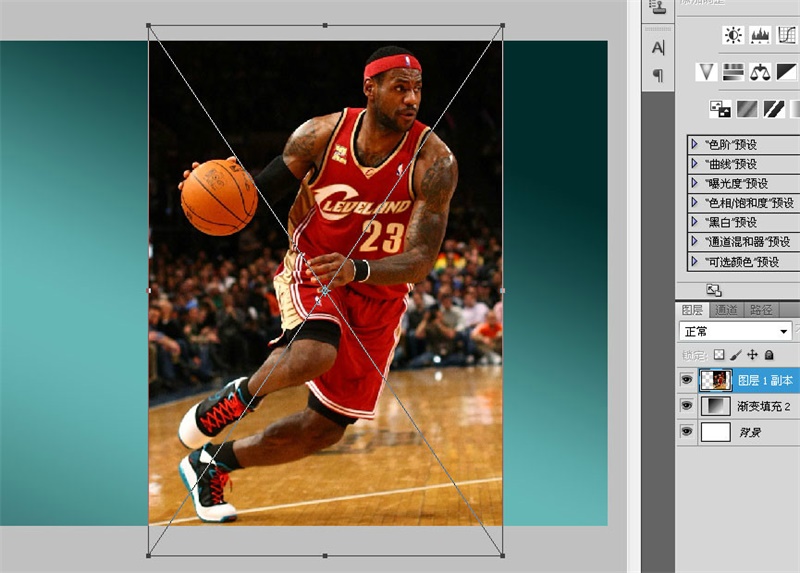Screen dimensions: 800x573
Task: Open the Character panel icon
Action: (658, 47)
